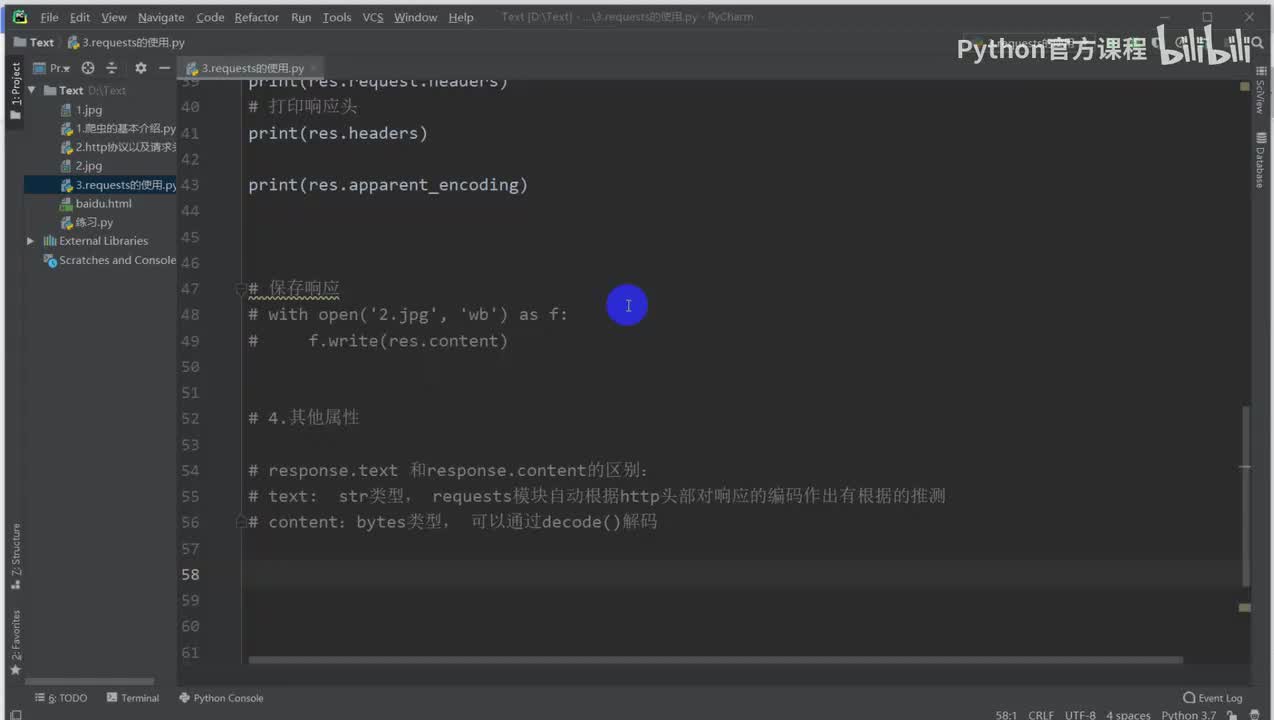Open the Python Console tool window
This screenshot has height=720, width=1274.
tap(221, 698)
